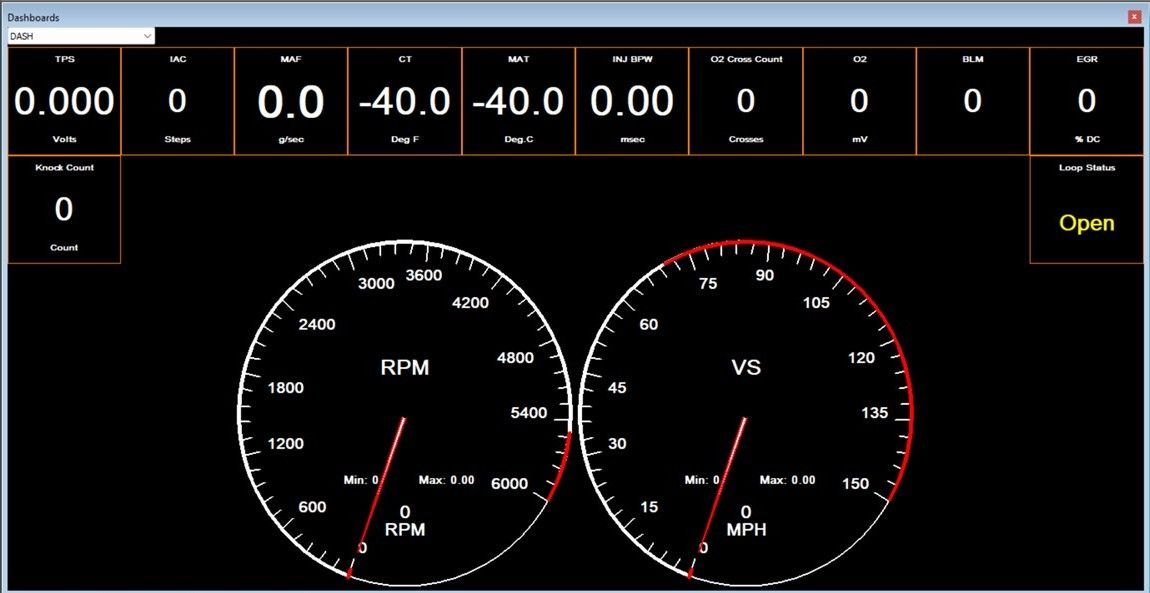Select the IAC Steps readout tile
This screenshot has width=1150, height=593.
(x=177, y=101)
